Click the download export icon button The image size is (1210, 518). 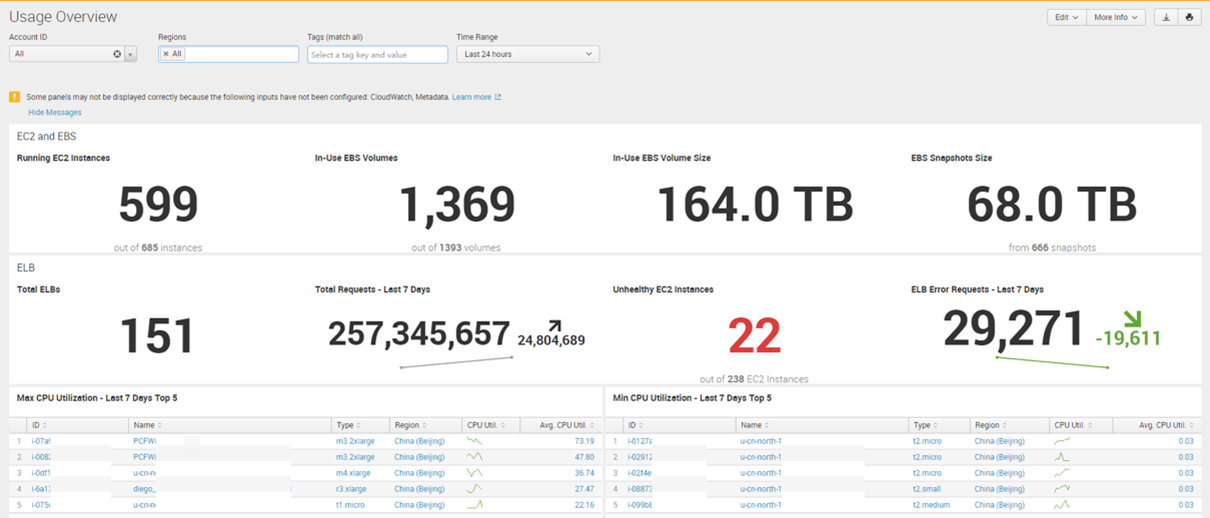pos(1165,17)
